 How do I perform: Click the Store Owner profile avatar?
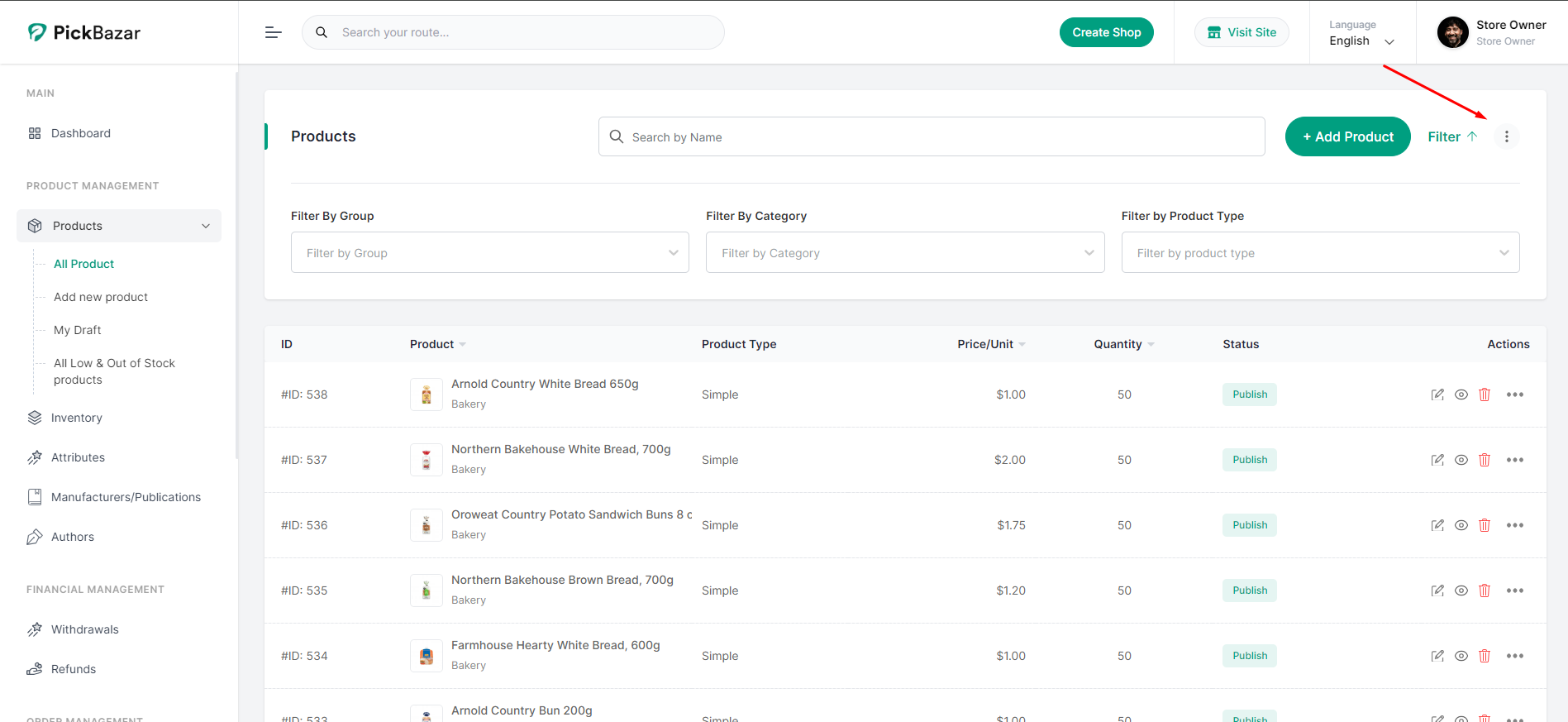1452,32
